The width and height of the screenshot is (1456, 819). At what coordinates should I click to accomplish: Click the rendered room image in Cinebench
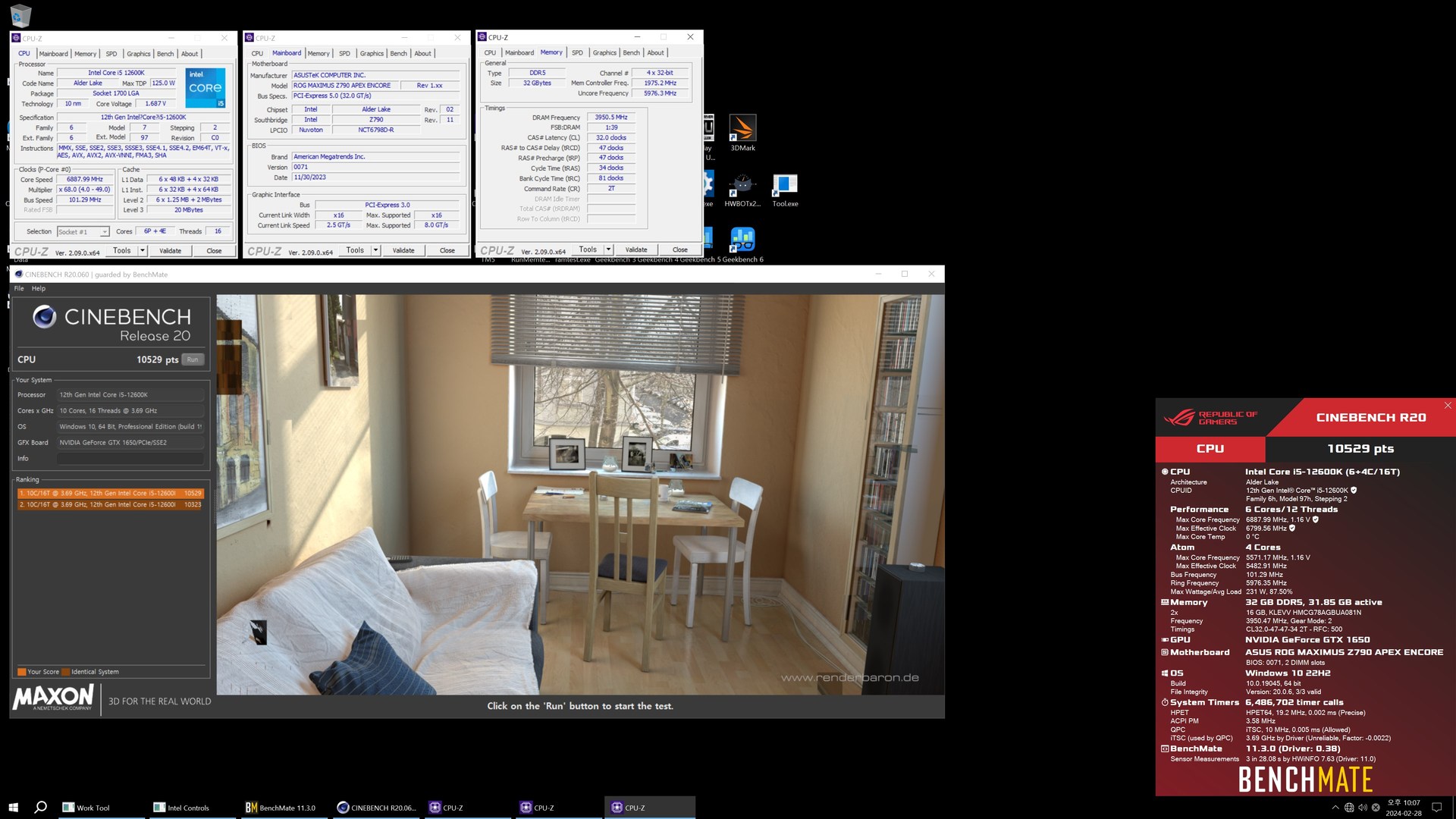580,494
